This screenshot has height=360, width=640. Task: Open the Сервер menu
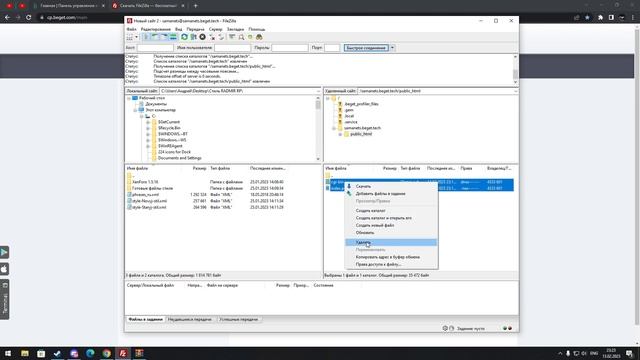(x=216, y=29)
